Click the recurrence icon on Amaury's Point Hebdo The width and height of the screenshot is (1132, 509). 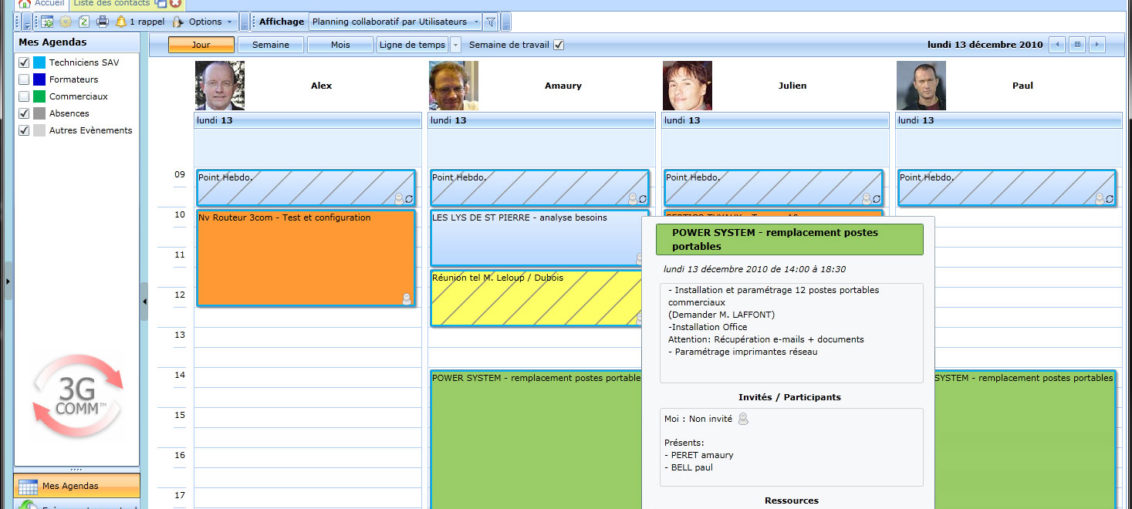(643, 199)
